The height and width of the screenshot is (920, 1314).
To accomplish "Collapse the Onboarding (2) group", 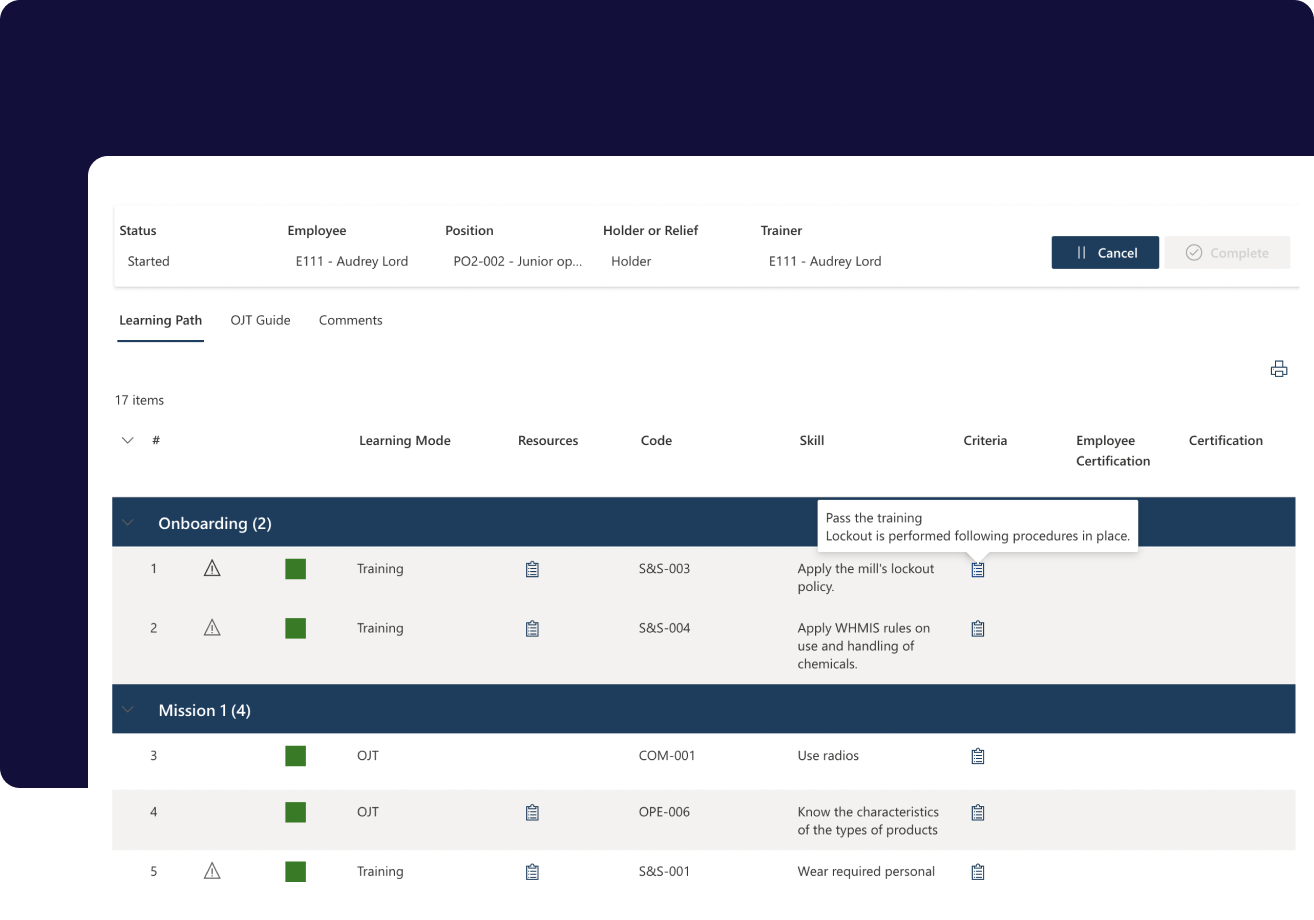I will click(127, 522).
